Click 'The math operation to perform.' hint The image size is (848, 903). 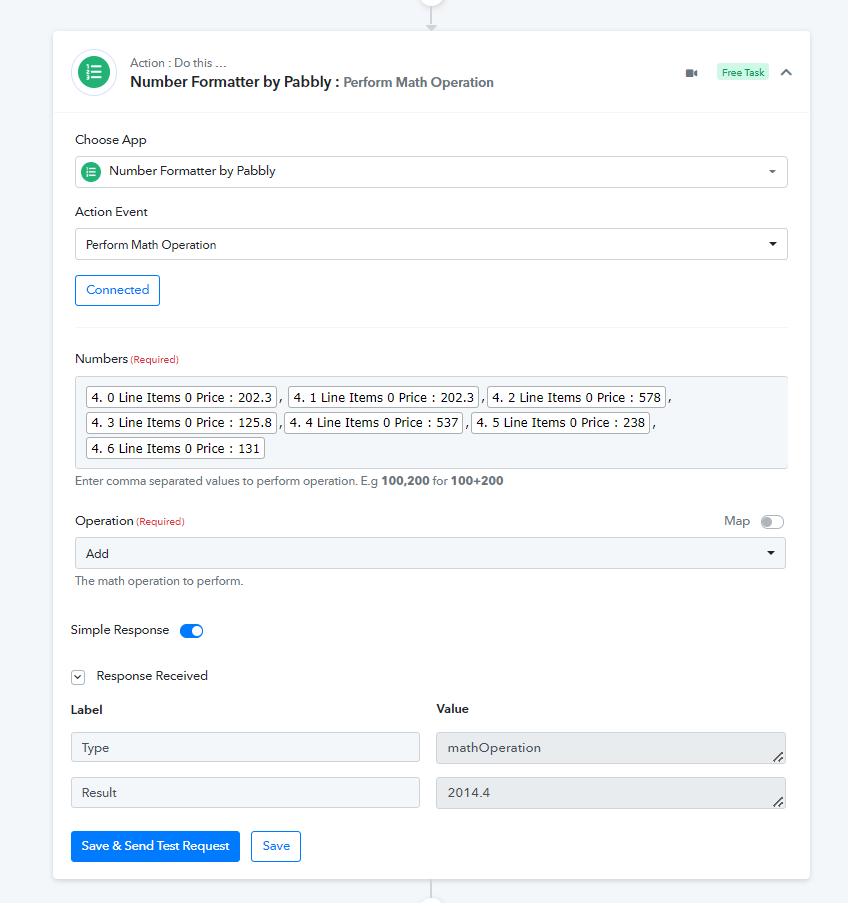tap(159, 581)
